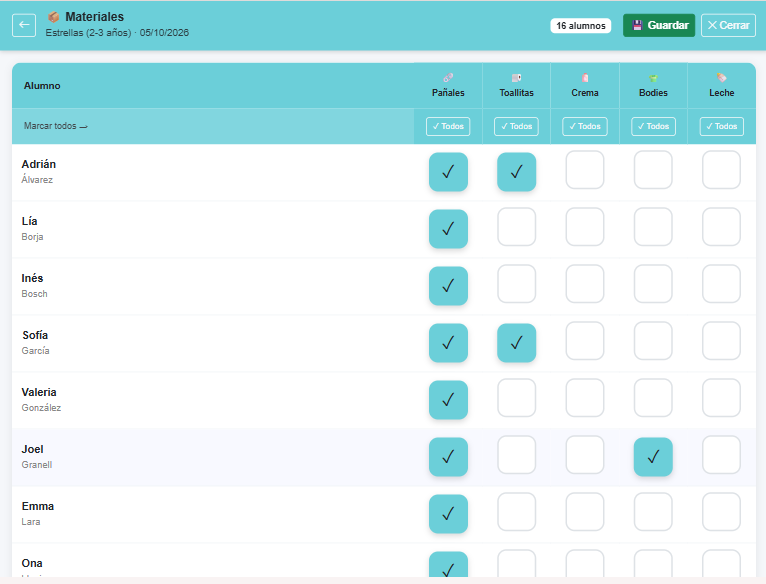This screenshot has height=584, width=766.
Task: Mark all students for Toallitas
Action: click(x=516, y=126)
